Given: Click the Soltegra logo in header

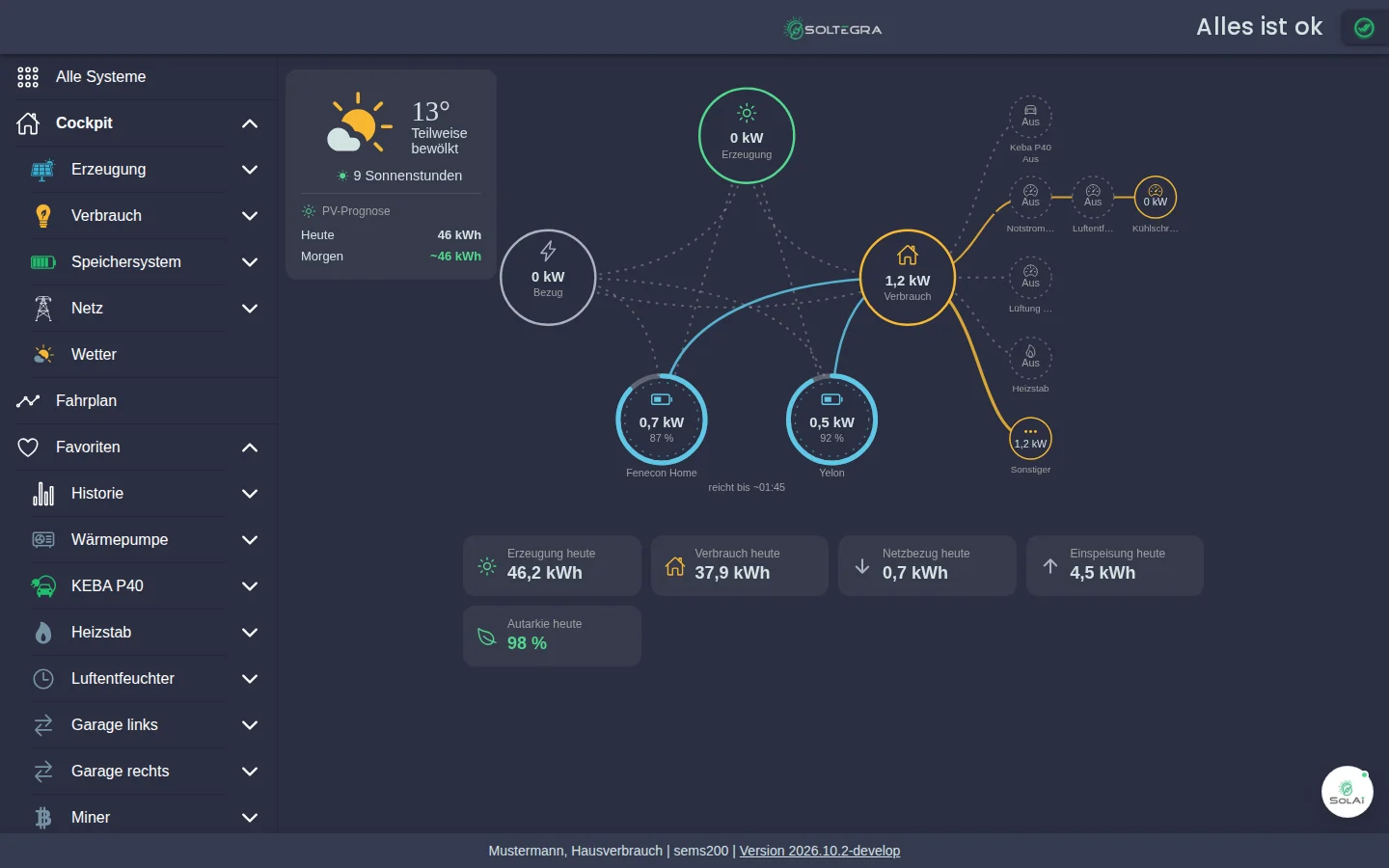Looking at the screenshot, I should (832, 29).
